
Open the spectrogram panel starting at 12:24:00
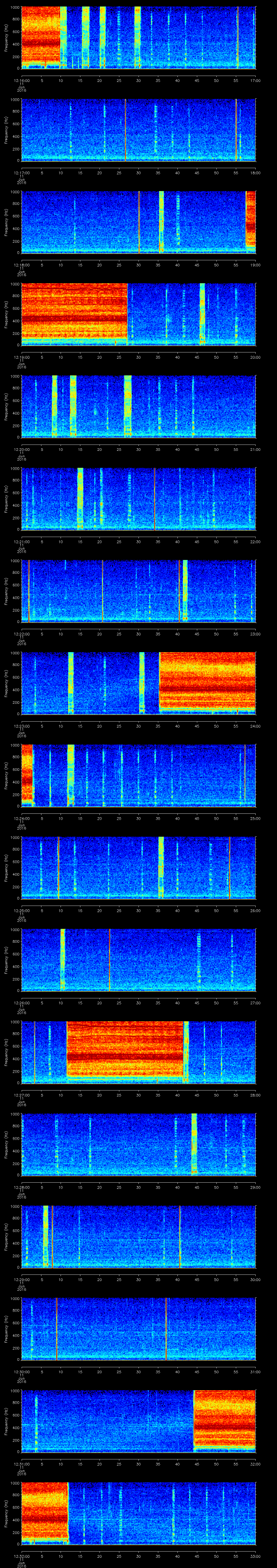point(139,775)
